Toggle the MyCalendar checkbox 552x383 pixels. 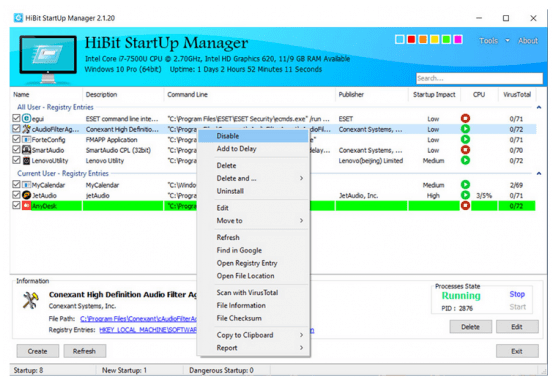tap(16, 184)
